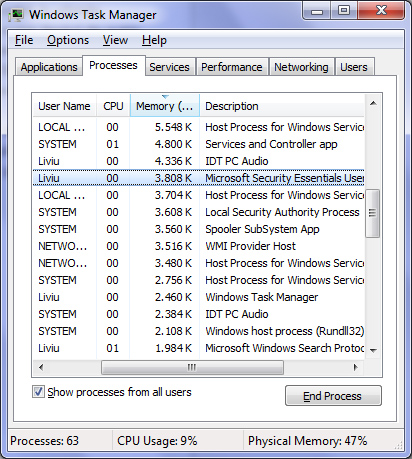Select the Local Security Authority Process row
This screenshot has height=459, width=412.
199,212
